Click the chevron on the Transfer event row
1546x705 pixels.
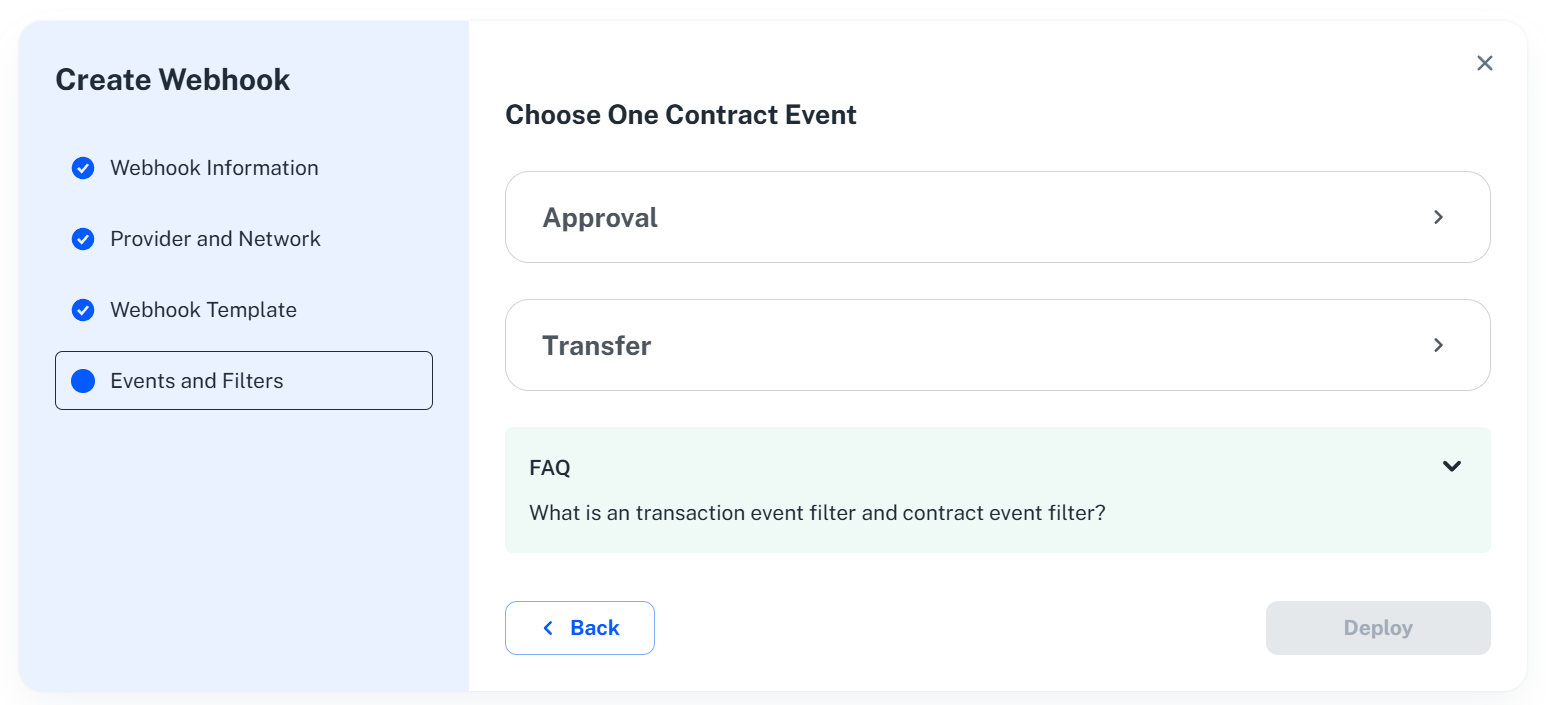tap(1438, 345)
